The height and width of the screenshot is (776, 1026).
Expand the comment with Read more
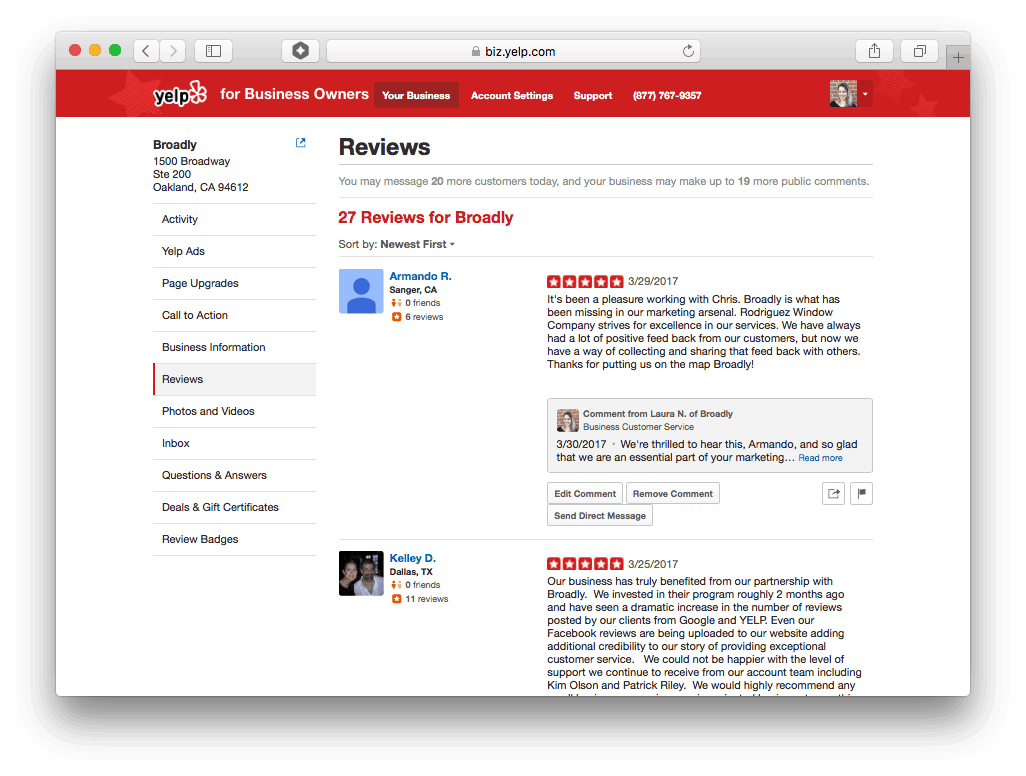(821, 458)
